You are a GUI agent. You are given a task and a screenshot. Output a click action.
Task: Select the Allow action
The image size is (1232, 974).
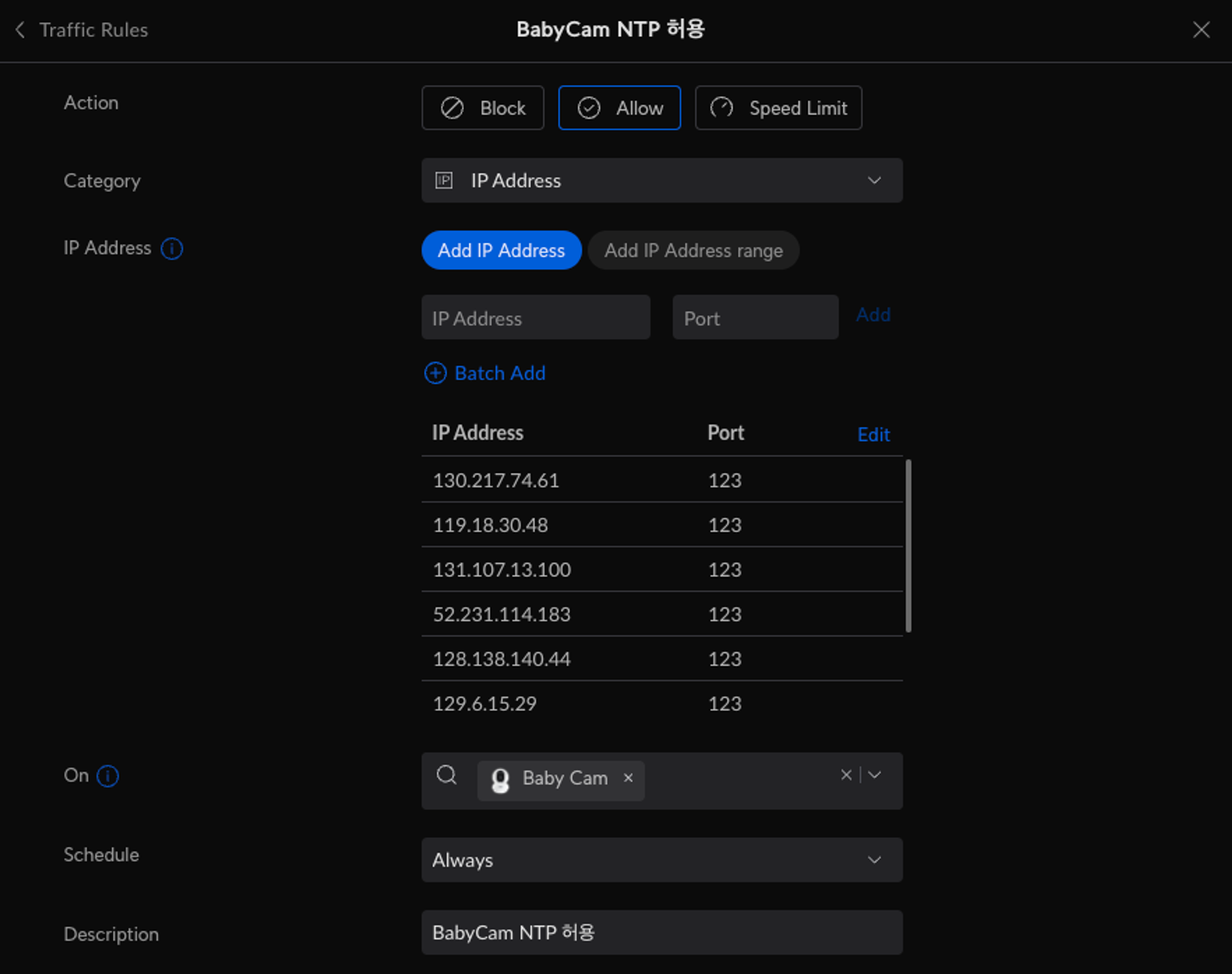(619, 108)
